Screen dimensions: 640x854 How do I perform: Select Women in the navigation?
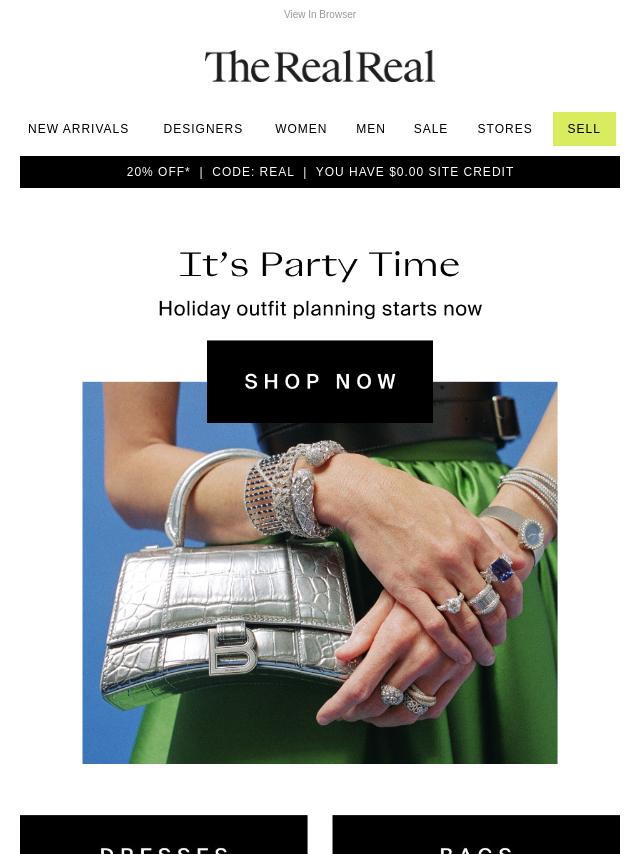coord(301,129)
